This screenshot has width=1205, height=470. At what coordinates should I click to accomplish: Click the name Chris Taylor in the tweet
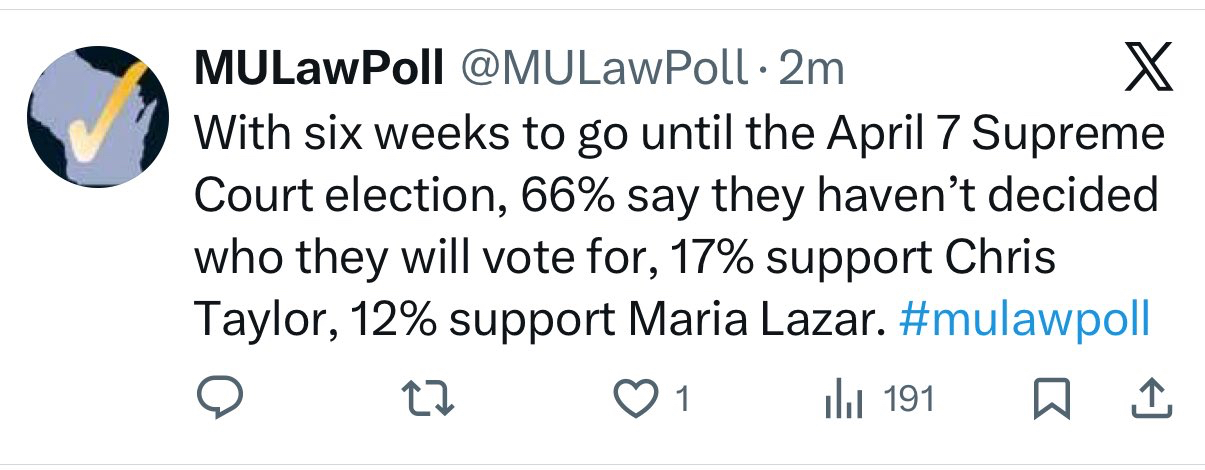1000,259
